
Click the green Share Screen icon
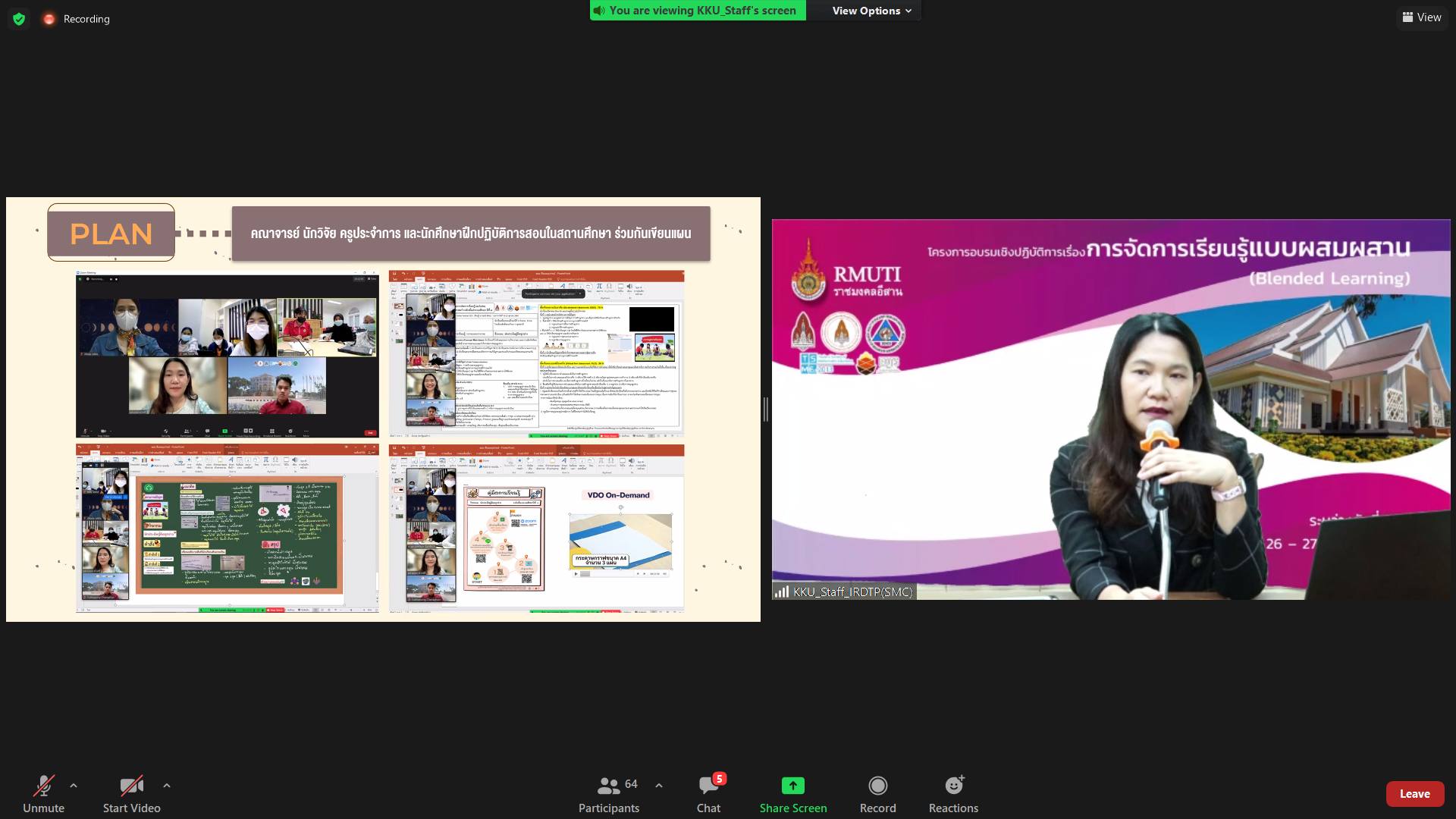[792, 786]
